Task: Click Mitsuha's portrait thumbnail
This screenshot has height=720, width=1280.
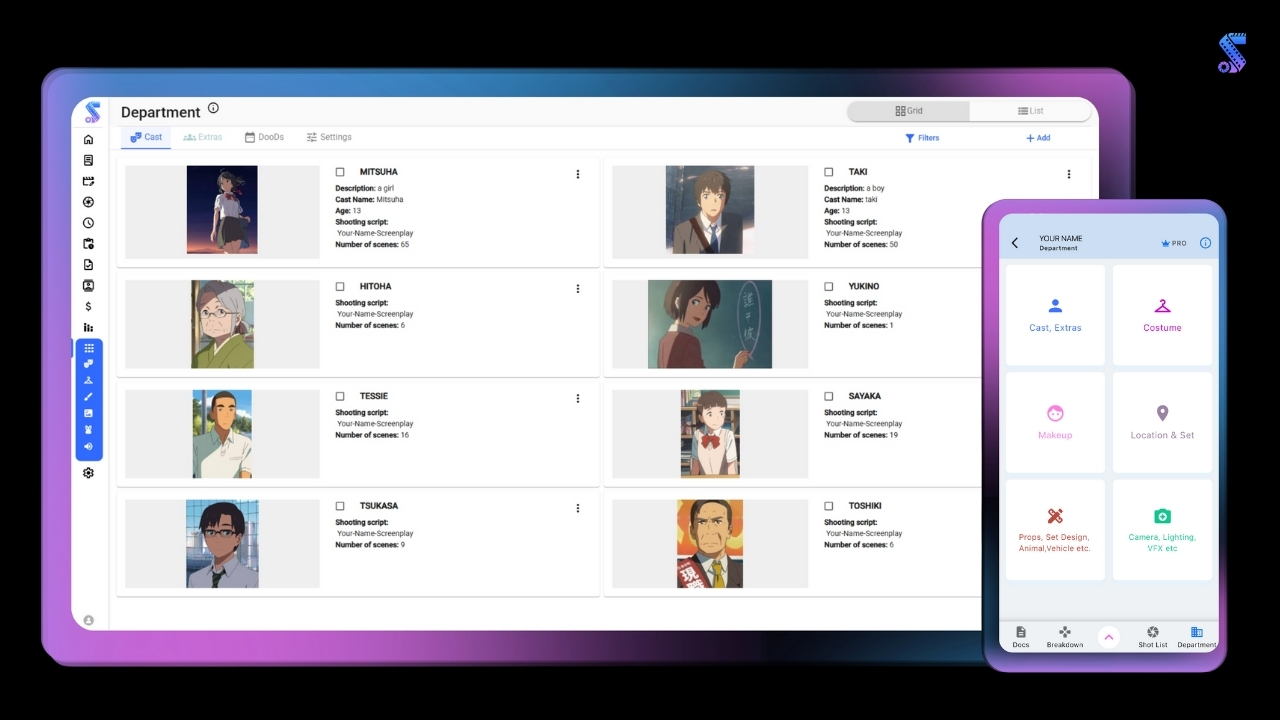Action: coord(222,210)
